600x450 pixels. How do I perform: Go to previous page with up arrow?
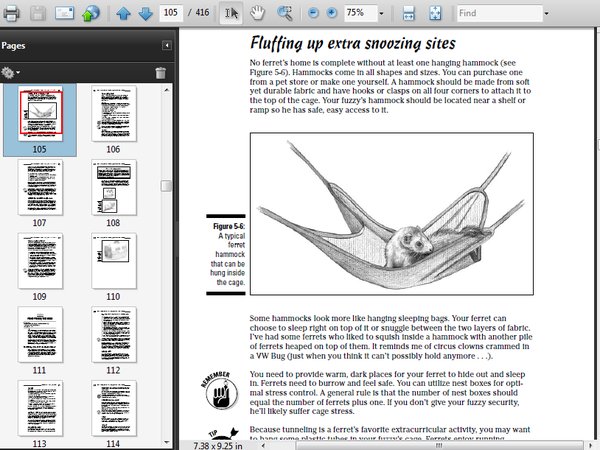click(x=123, y=14)
